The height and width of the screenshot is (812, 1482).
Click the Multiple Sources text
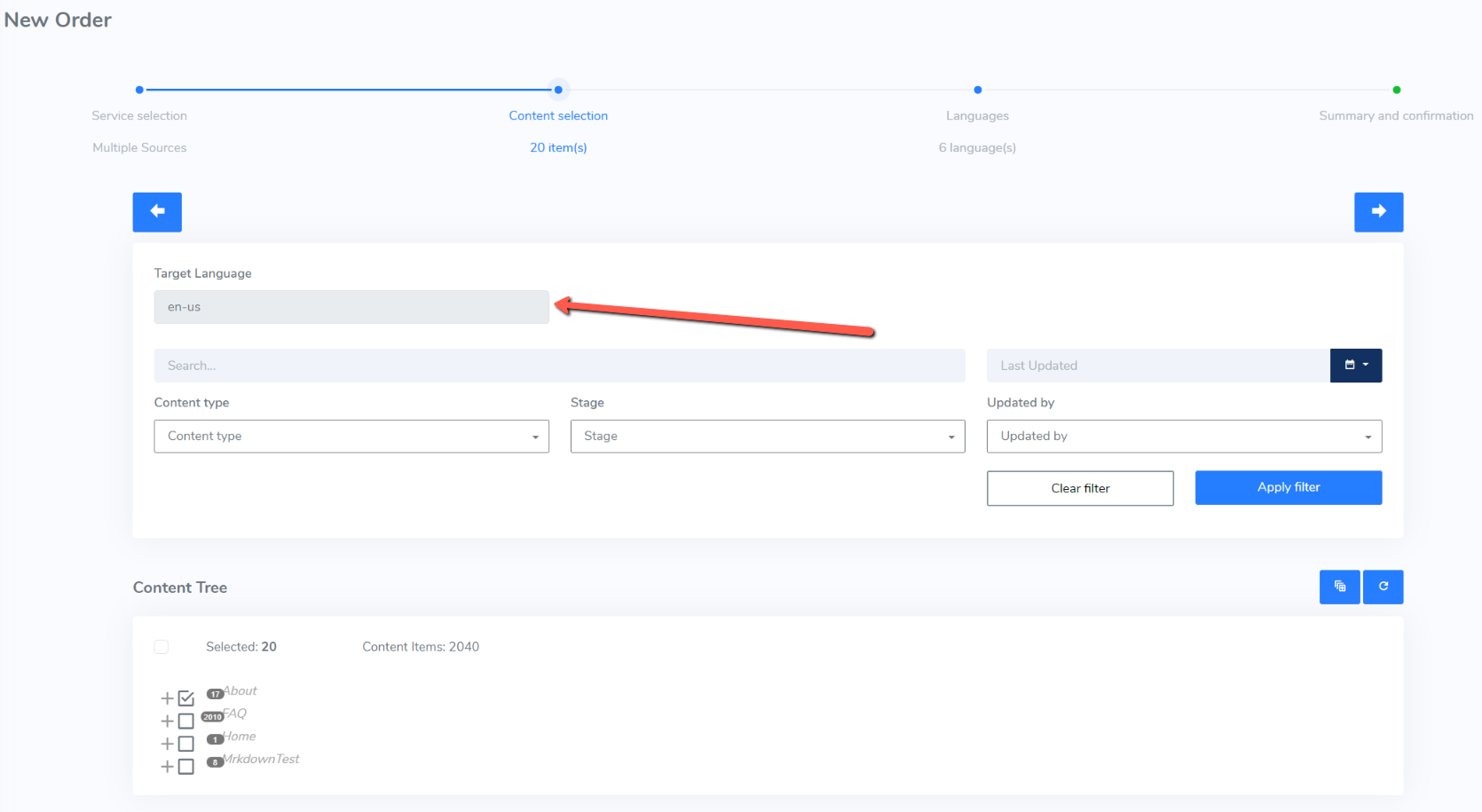pyautogui.click(x=139, y=148)
